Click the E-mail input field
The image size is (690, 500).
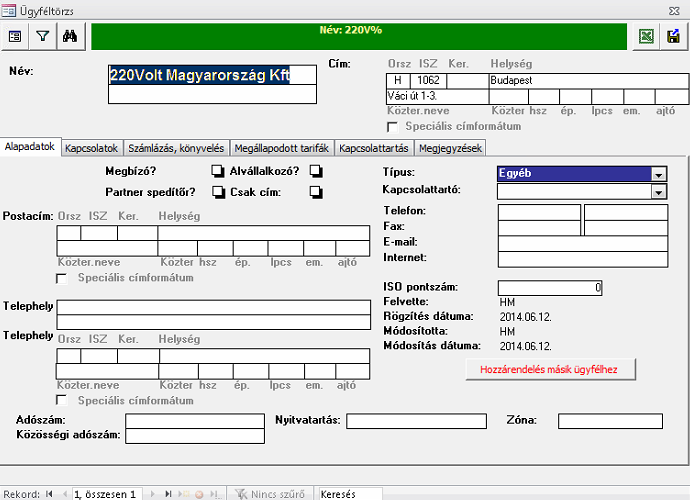pos(583,243)
